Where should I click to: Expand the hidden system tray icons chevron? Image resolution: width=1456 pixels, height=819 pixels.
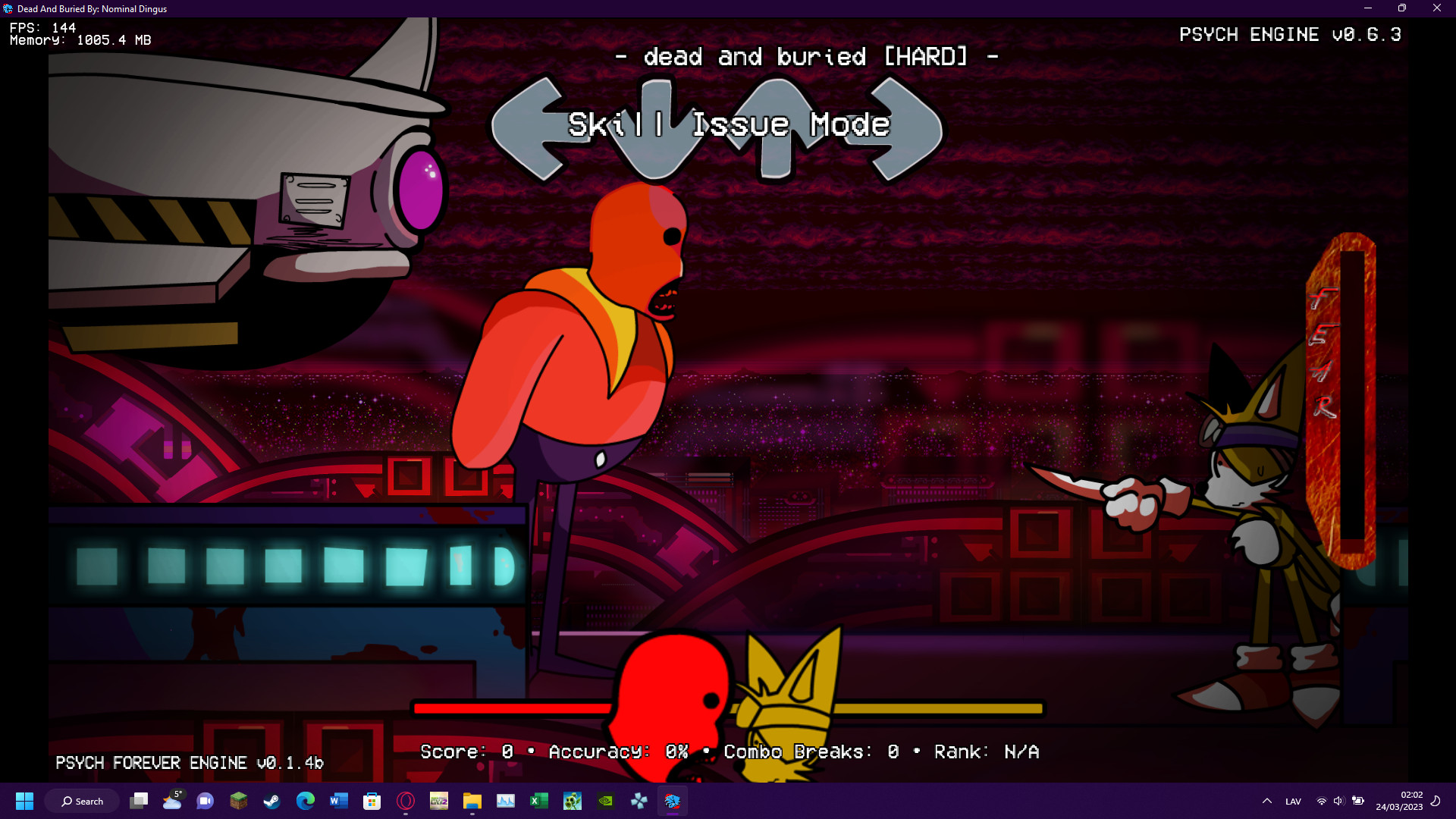pyautogui.click(x=1267, y=801)
